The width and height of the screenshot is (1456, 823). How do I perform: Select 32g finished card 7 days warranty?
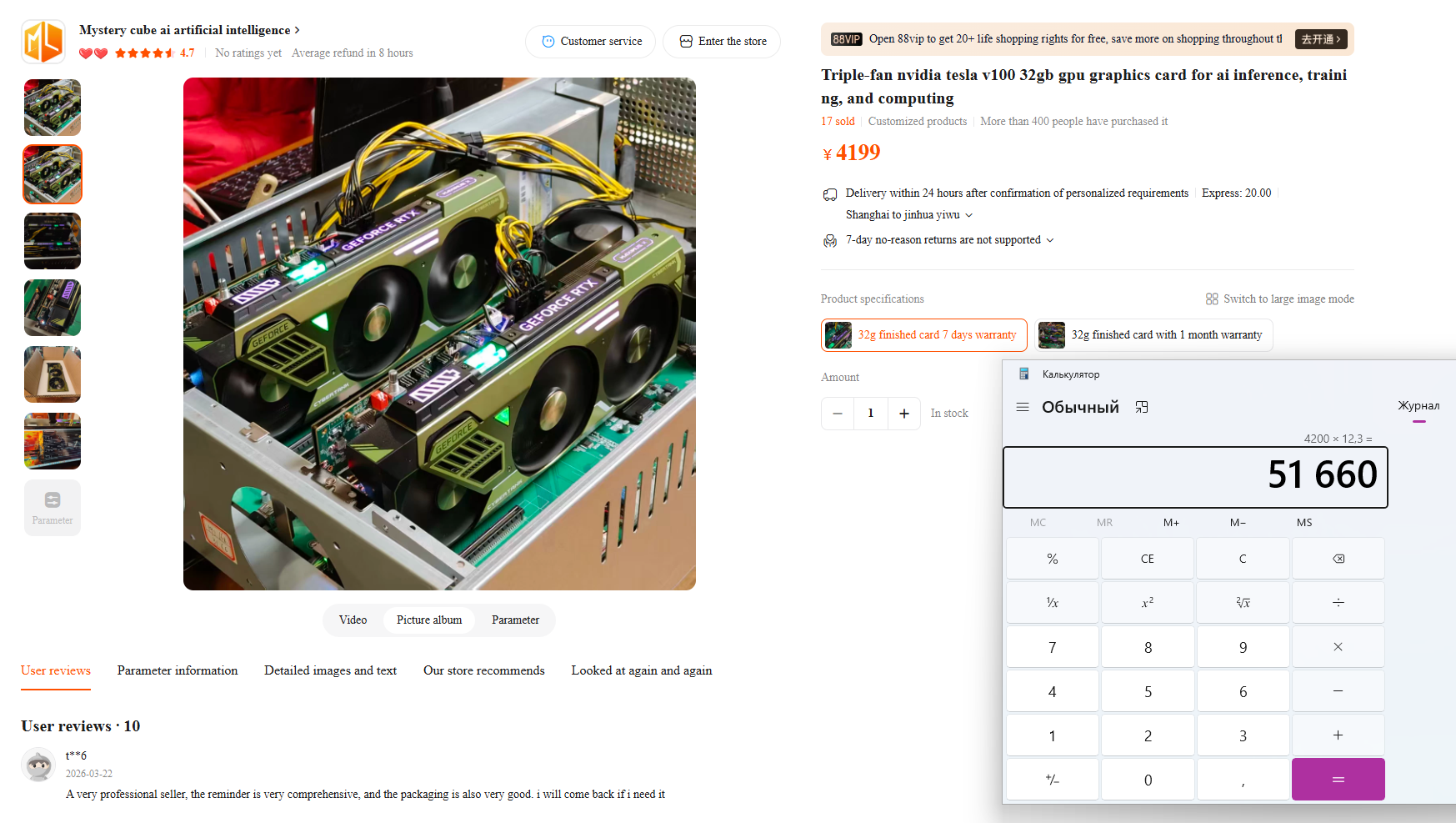924,335
